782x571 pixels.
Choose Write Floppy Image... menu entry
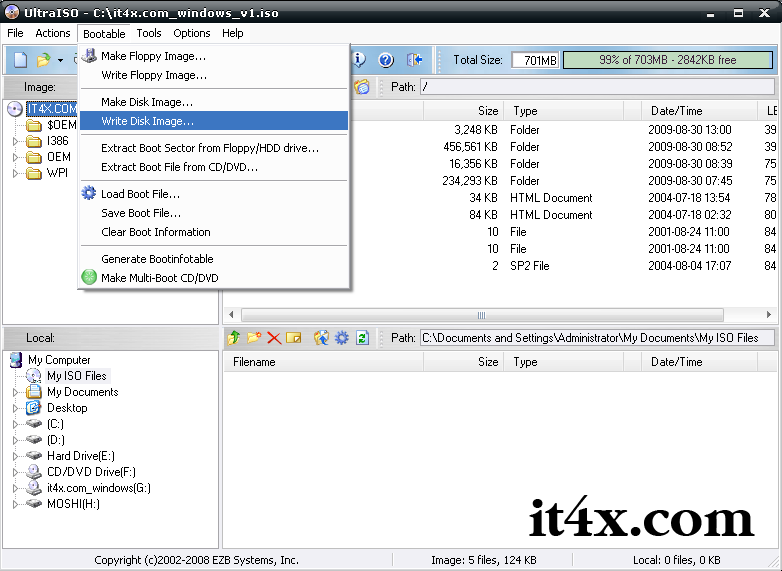point(214,75)
